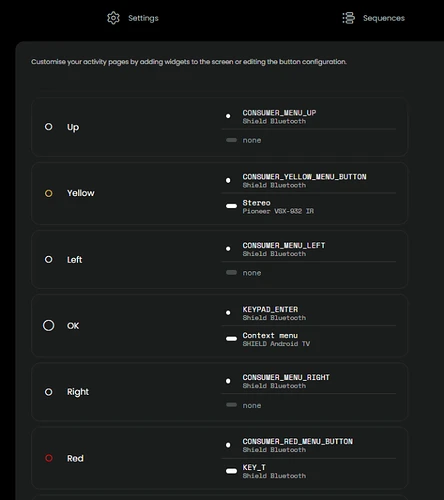This screenshot has width=444, height=500.
Task: Open KEY_T long press assignment
Action: 309,471
